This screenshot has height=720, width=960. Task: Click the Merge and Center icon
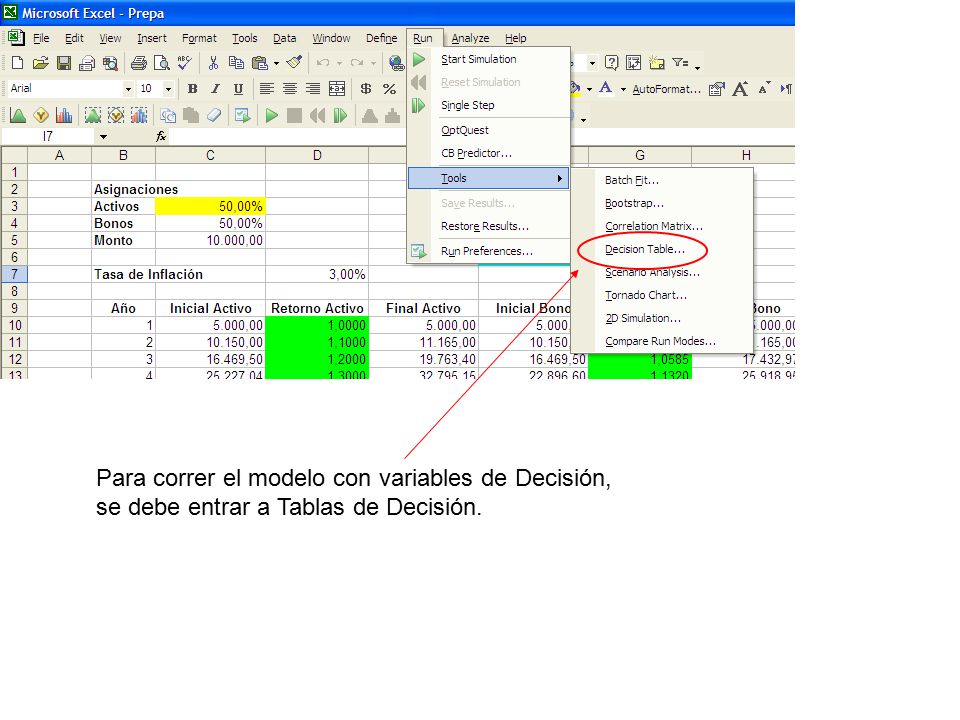click(x=337, y=89)
